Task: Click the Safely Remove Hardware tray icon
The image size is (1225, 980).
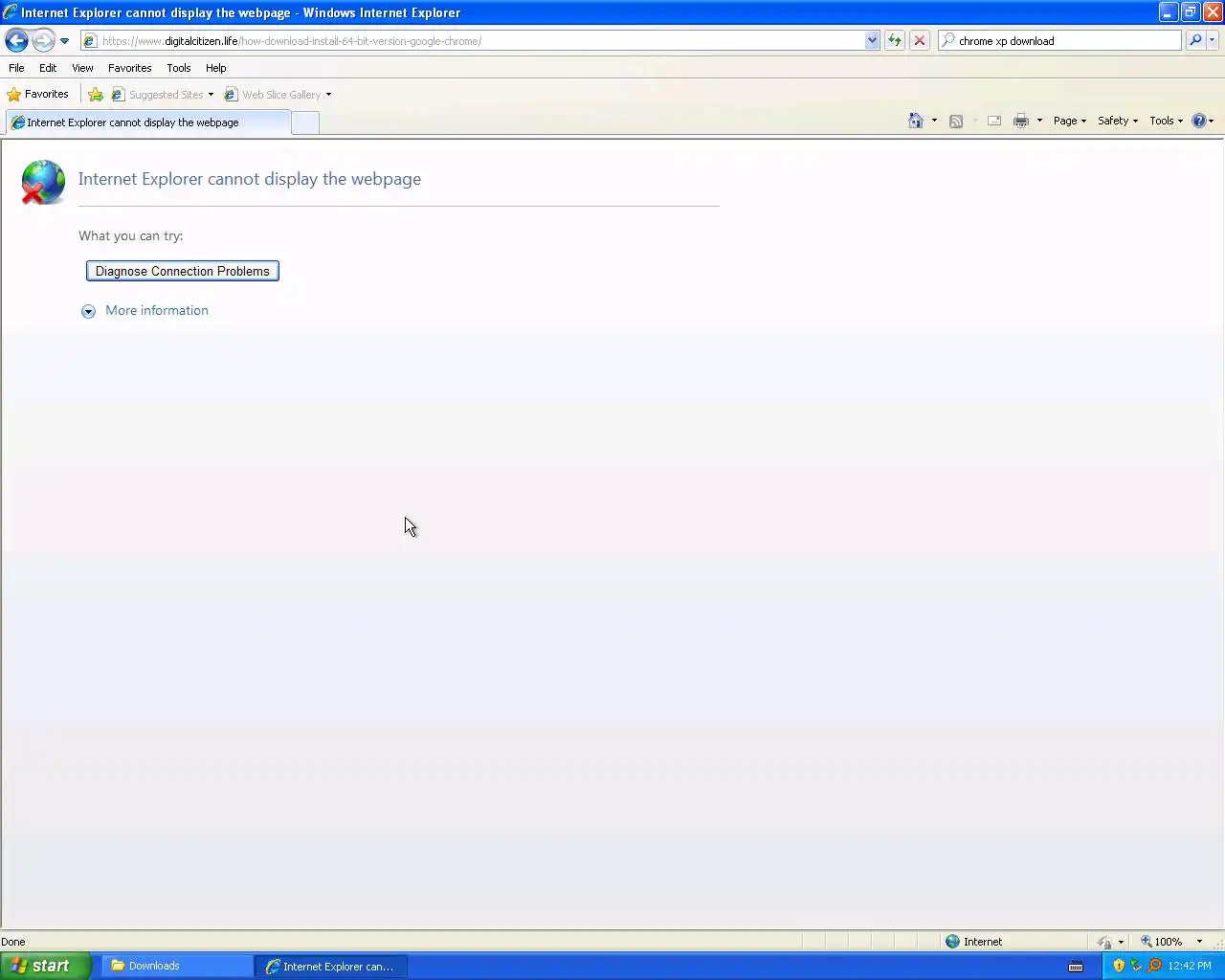Action: tap(1136, 966)
